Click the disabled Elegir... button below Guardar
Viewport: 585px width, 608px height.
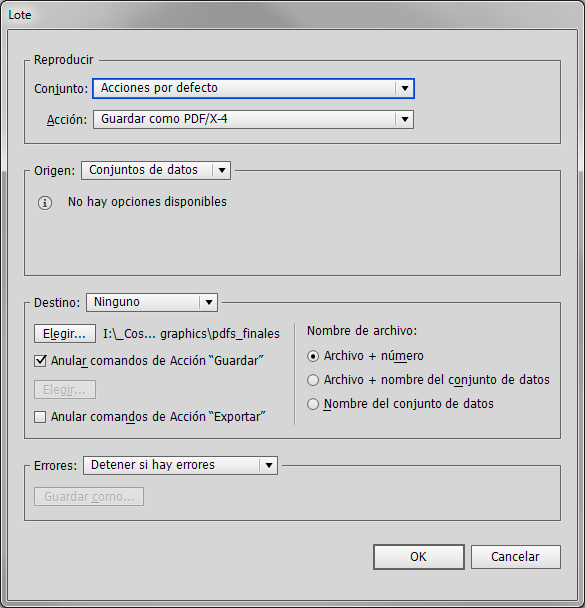[x=65, y=390]
